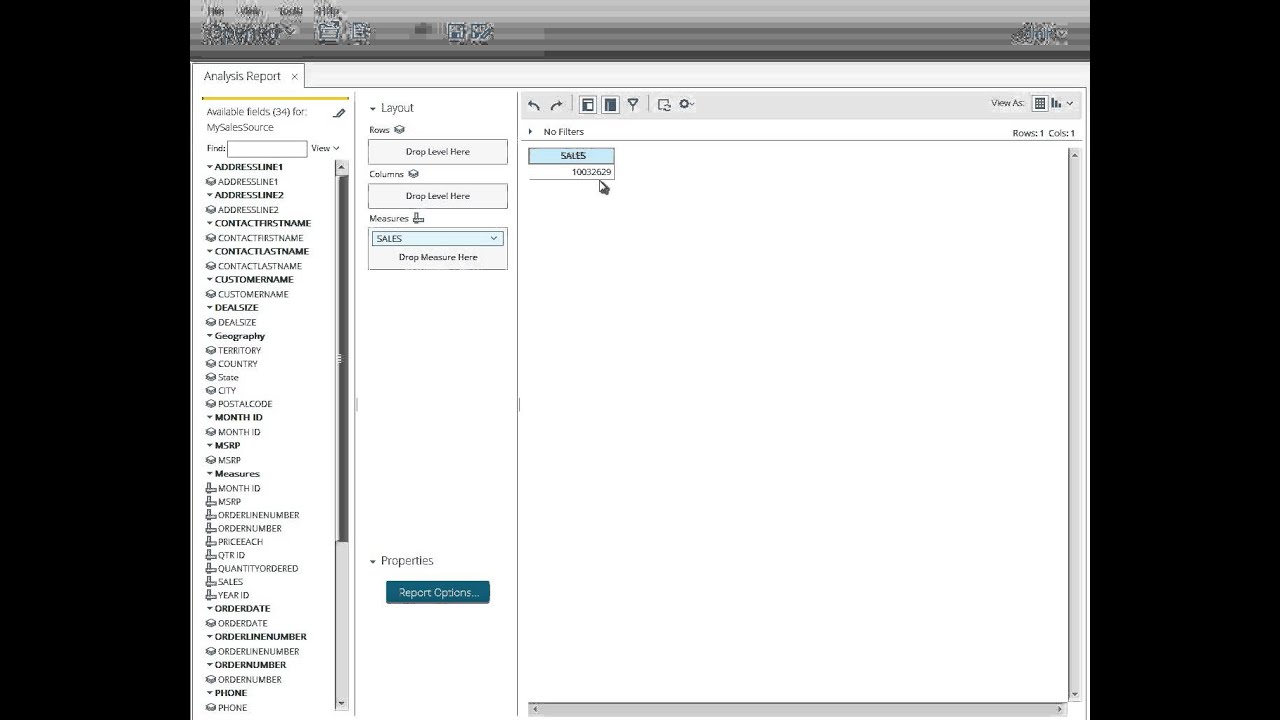This screenshot has height=720, width=1280.
Task: Open chart type dropdown arrow
Action: [1070, 103]
